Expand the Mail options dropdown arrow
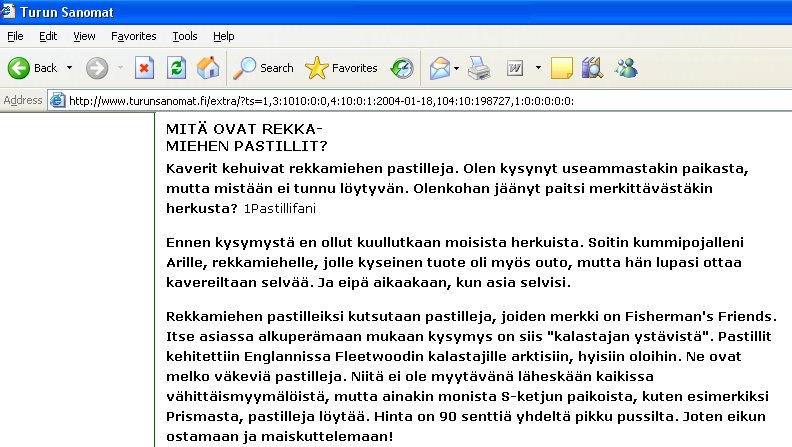792x447 pixels. (x=456, y=68)
